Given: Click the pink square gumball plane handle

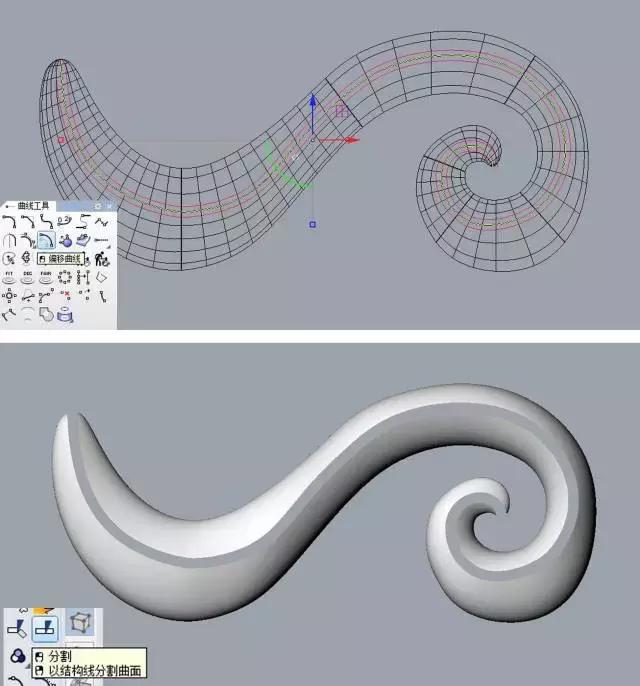Looking at the screenshot, I should 341,111.
